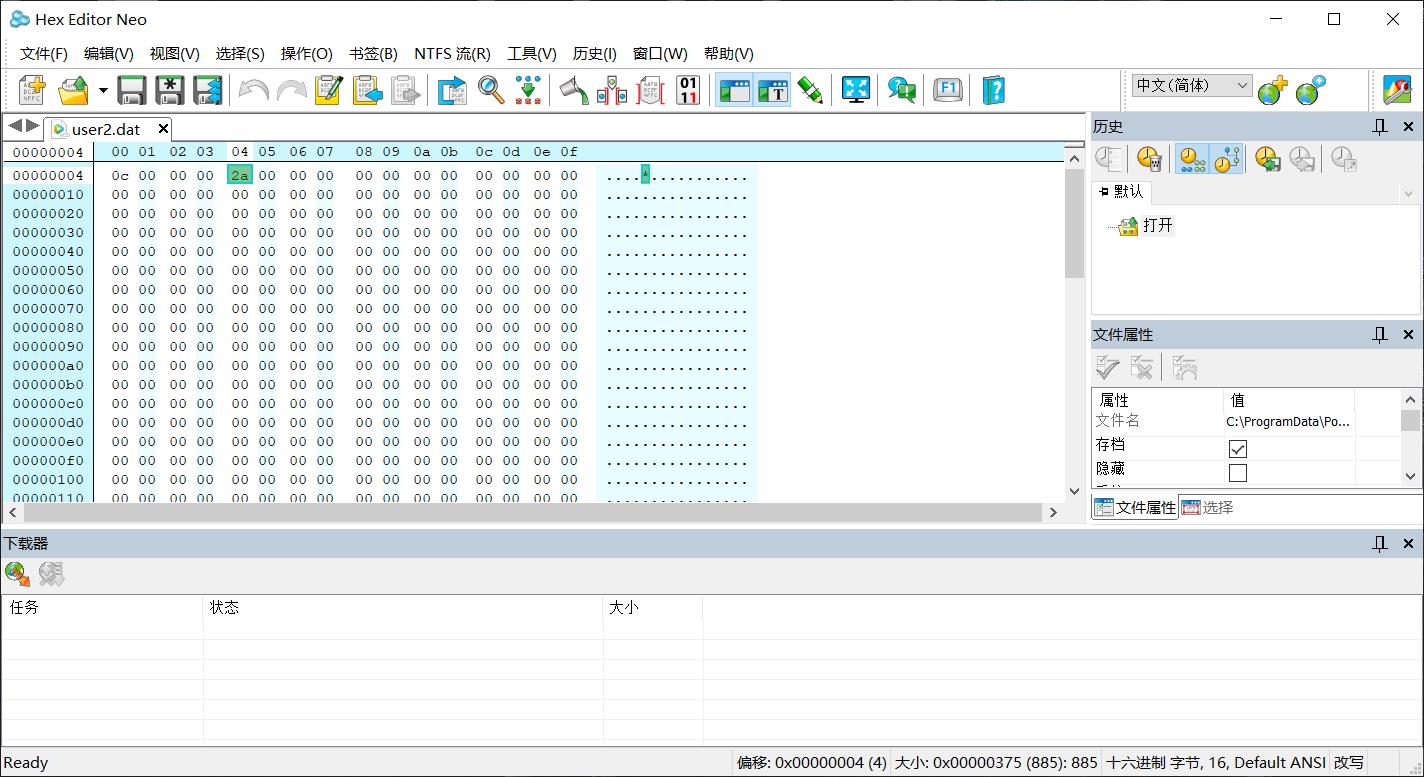Click the history purge trash clock icon
1424x777 pixels.
pyautogui.click(x=1149, y=159)
